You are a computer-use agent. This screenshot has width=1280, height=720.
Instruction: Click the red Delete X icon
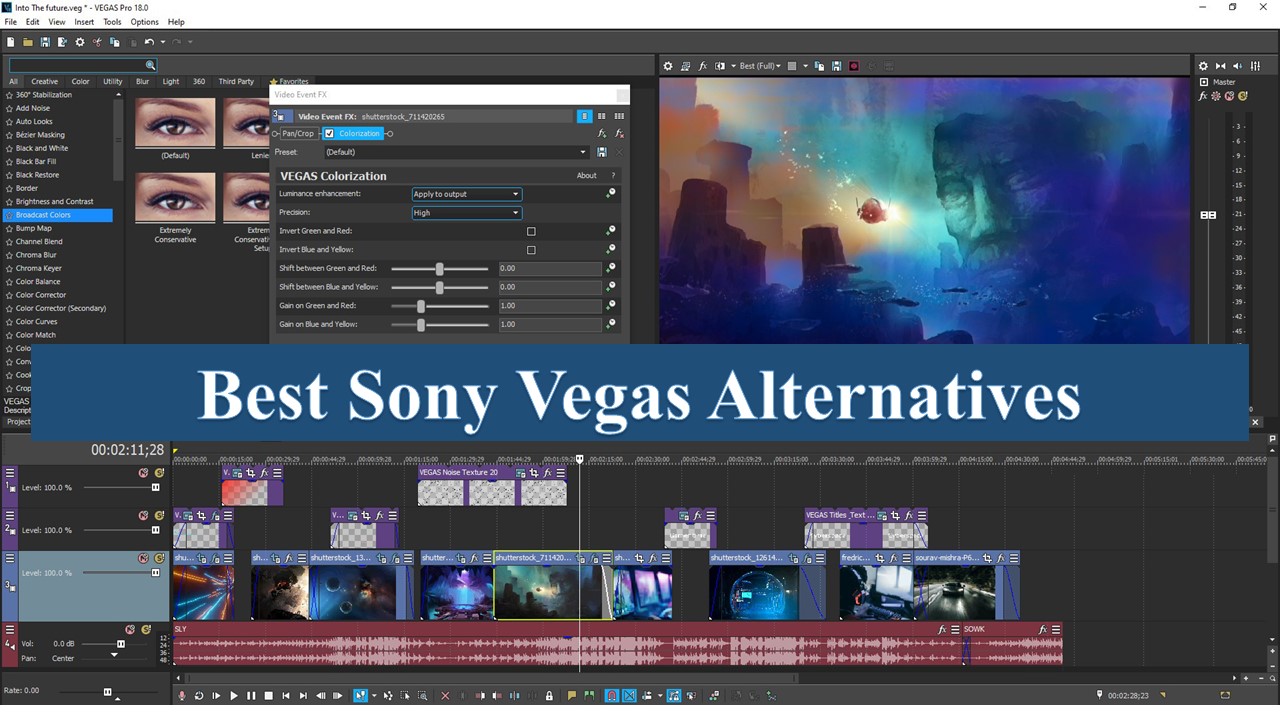pyautogui.click(x=445, y=696)
